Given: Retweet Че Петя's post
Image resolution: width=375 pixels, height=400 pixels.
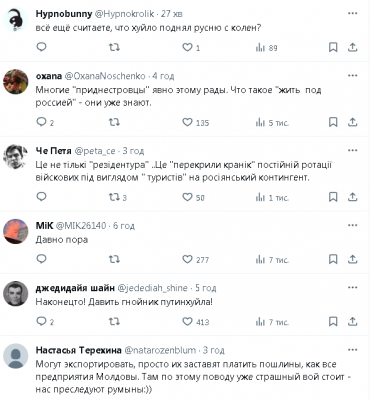Looking at the screenshot, I should pyautogui.click(x=114, y=197).
